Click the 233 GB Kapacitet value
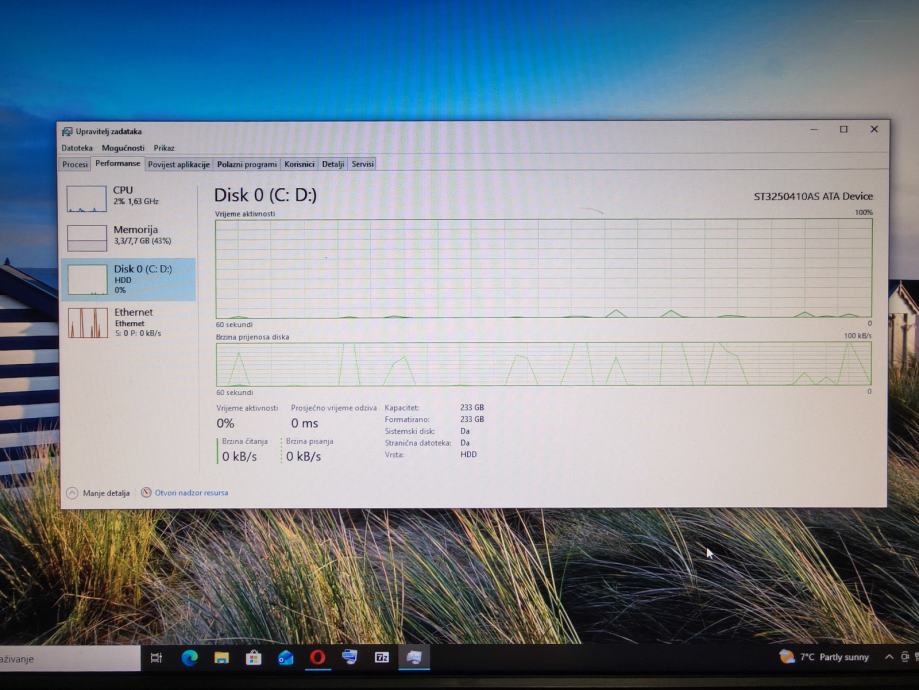The image size is (919, 690). click(x=472, y=407)
